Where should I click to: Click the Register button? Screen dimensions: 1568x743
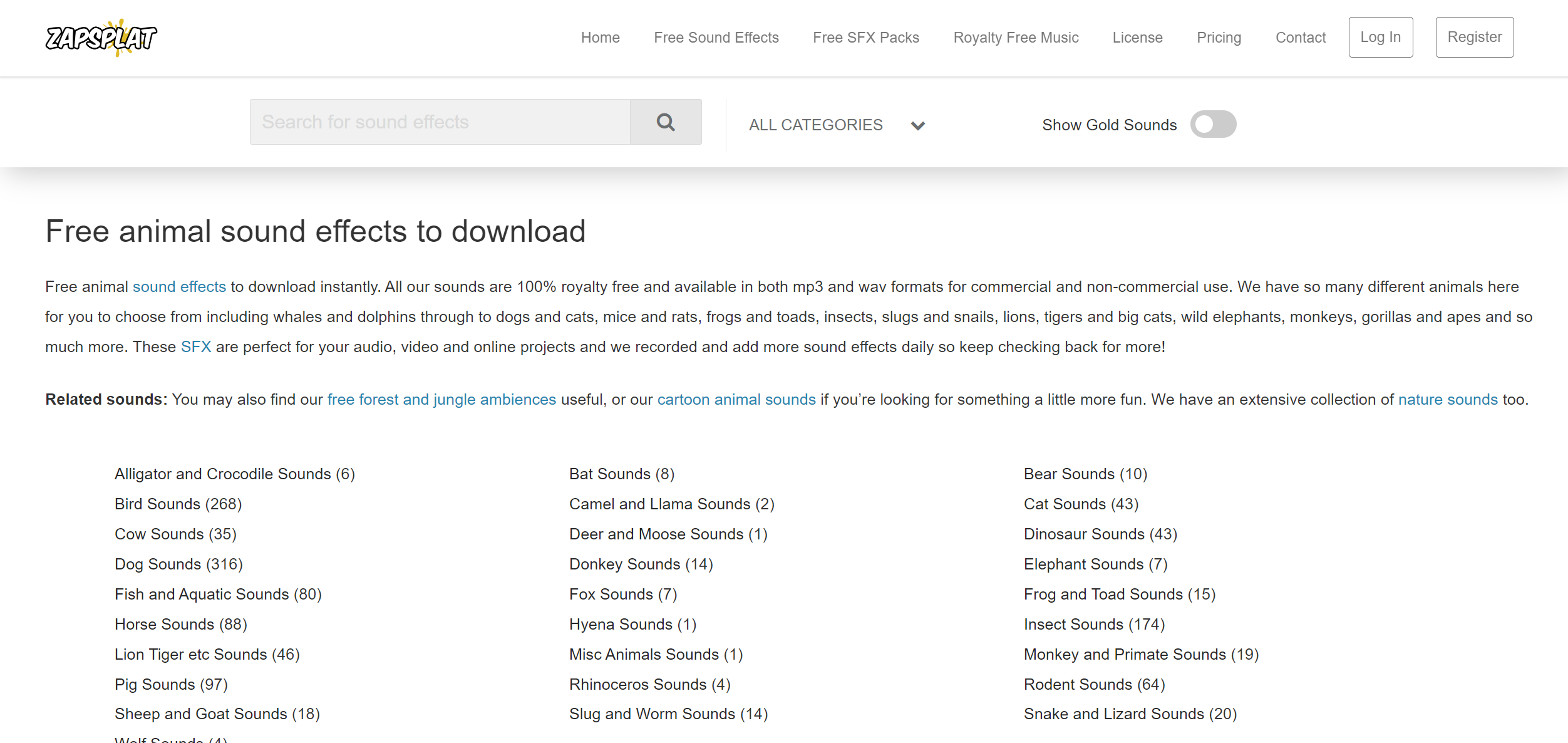(1474, 38)
